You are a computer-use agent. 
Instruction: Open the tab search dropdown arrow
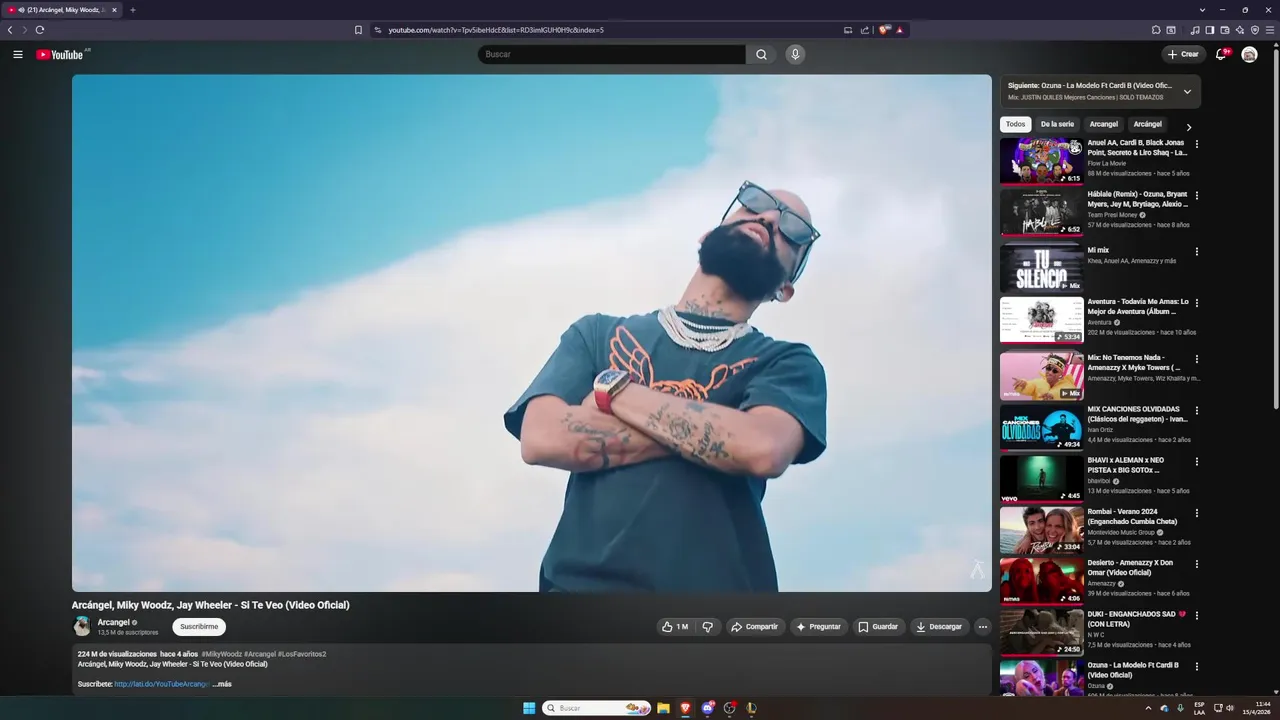(x=1202, y=10)
